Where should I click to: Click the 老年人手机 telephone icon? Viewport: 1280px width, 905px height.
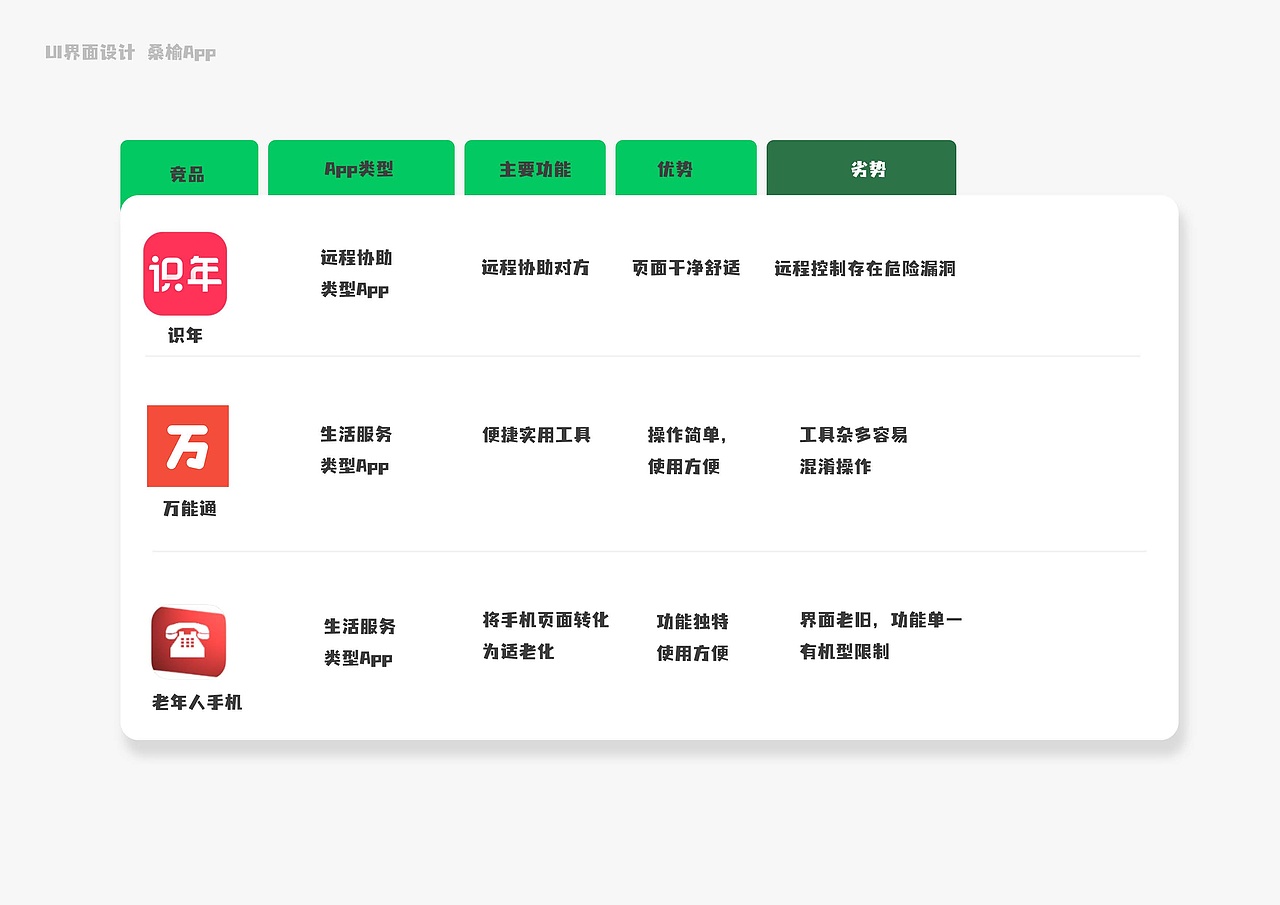coord(189,642)
